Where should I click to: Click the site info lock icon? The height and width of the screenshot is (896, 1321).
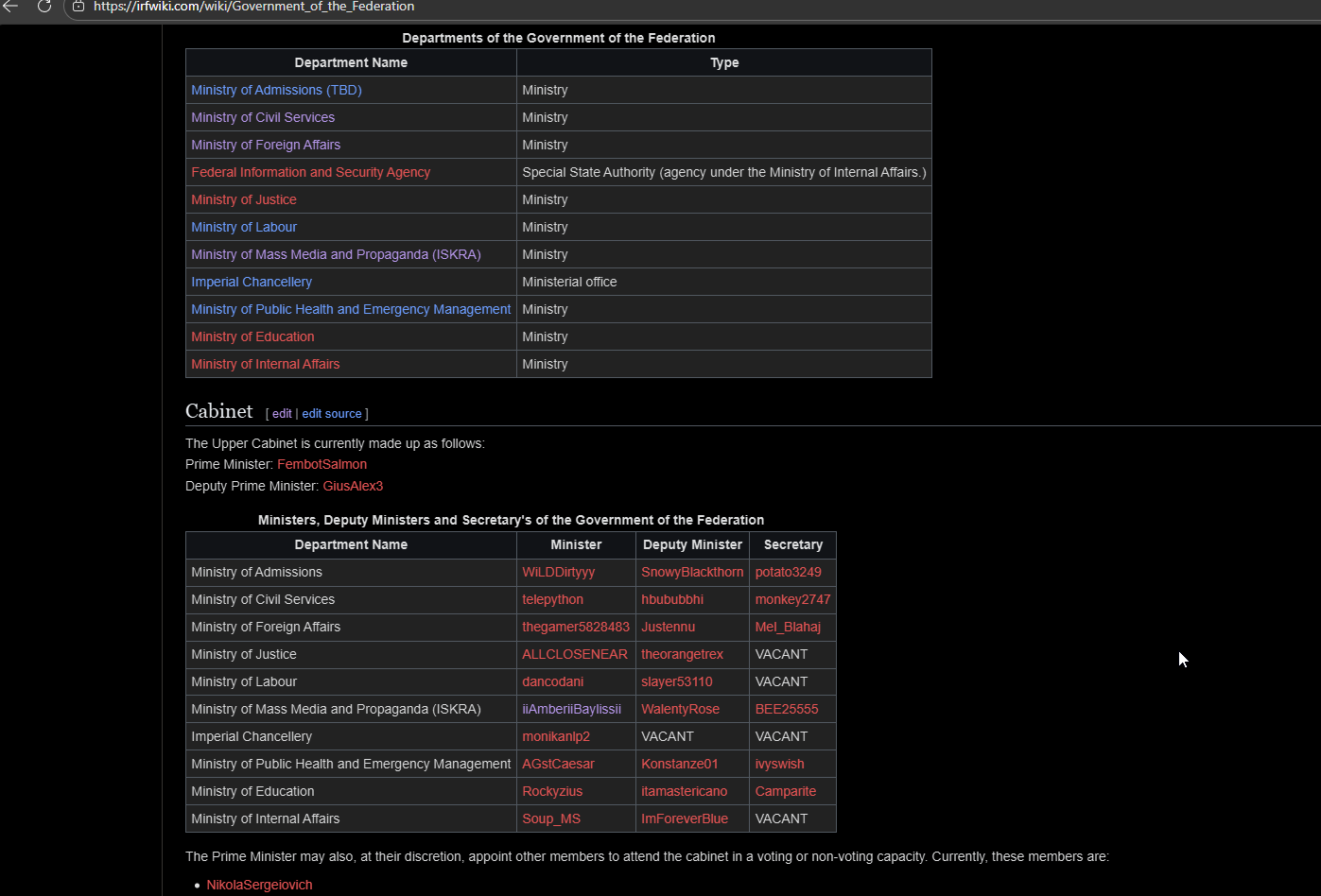coord(78,7)
